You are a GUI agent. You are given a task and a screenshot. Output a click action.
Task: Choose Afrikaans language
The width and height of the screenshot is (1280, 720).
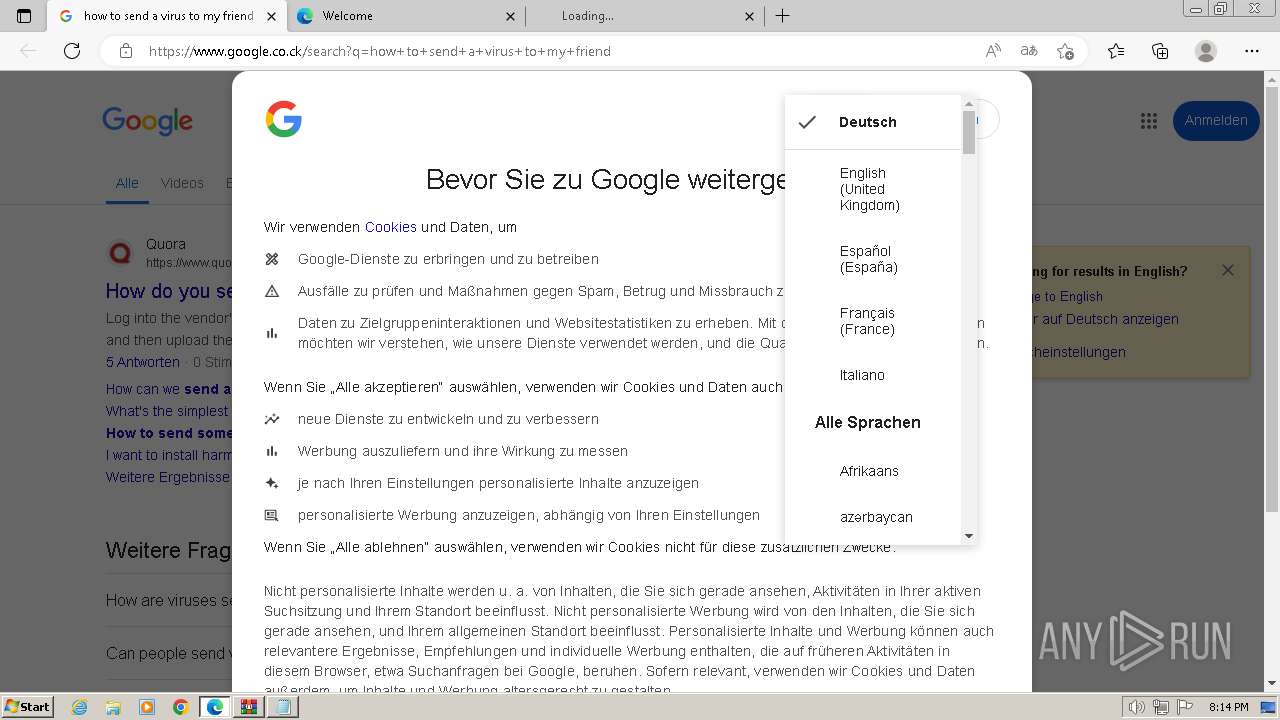873,471
